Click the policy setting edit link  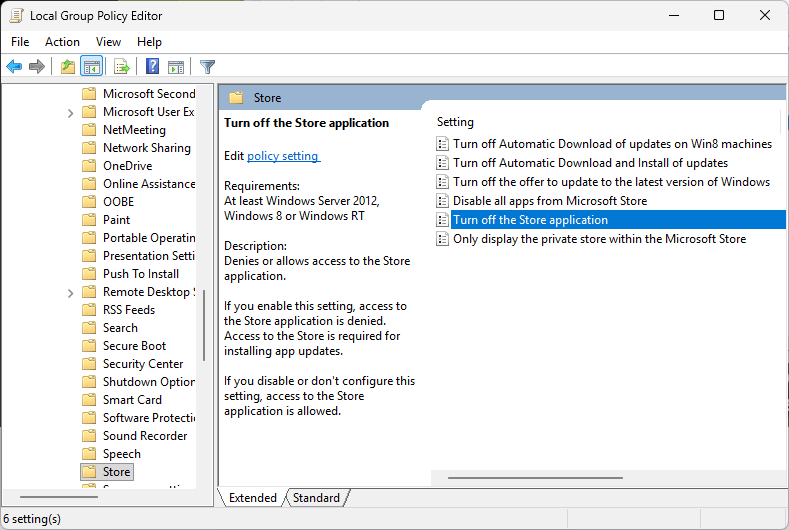pos(283,156)
